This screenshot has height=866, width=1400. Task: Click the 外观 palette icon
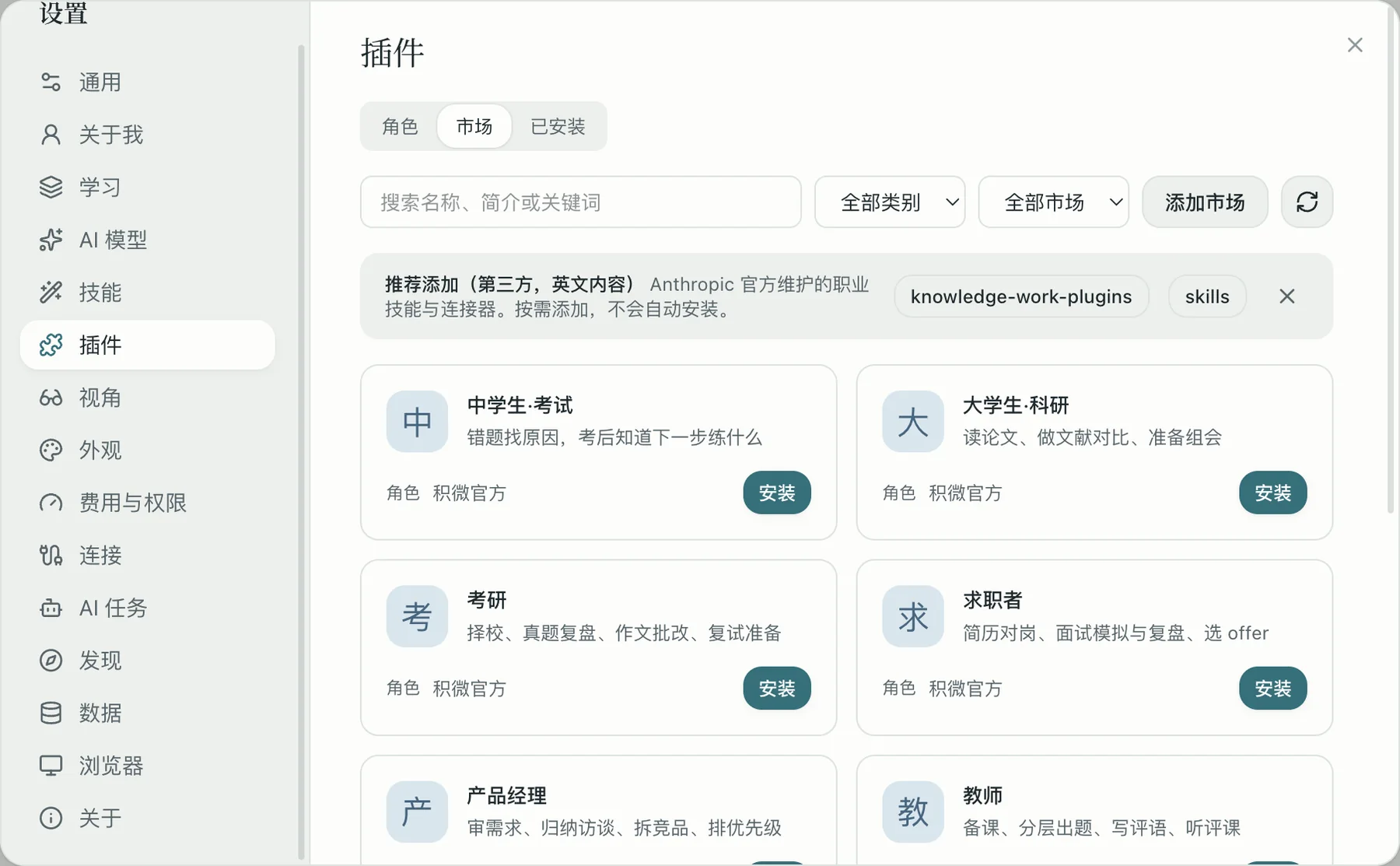(51, 450)
